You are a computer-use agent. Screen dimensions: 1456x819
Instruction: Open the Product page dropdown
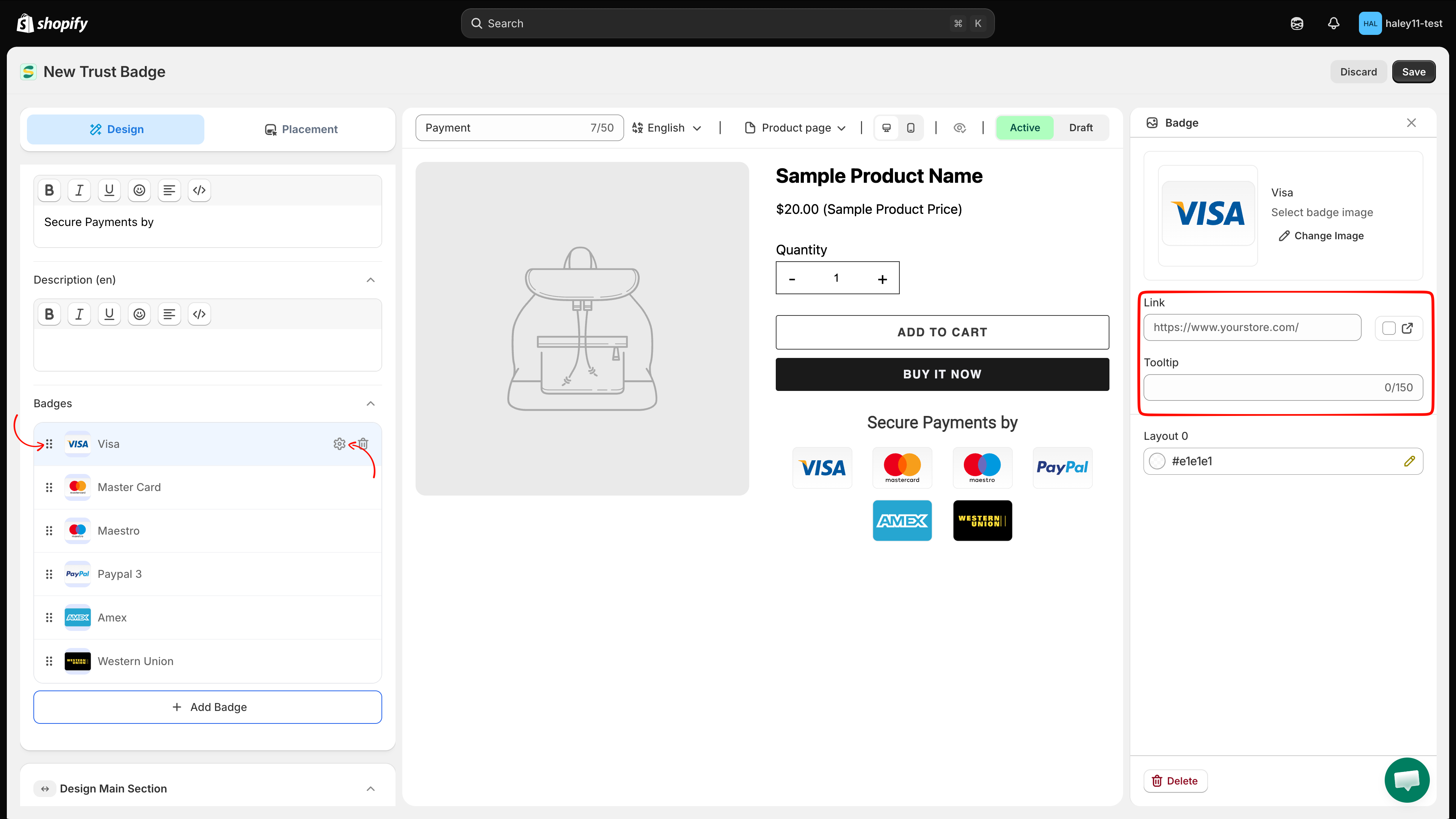point(796,128)
